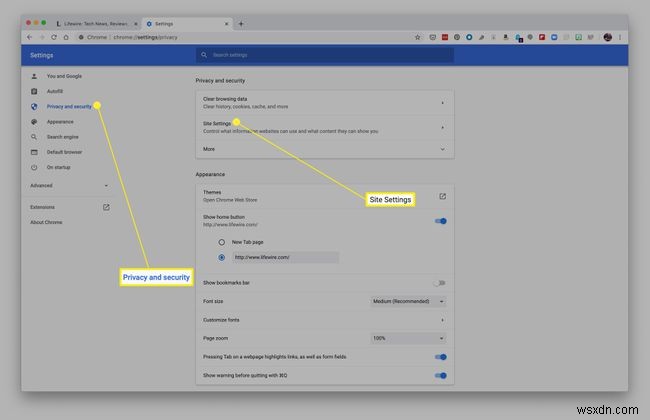Click the Autofill clipboard icon
Screen dimensions: 650x420
[34, 91]
